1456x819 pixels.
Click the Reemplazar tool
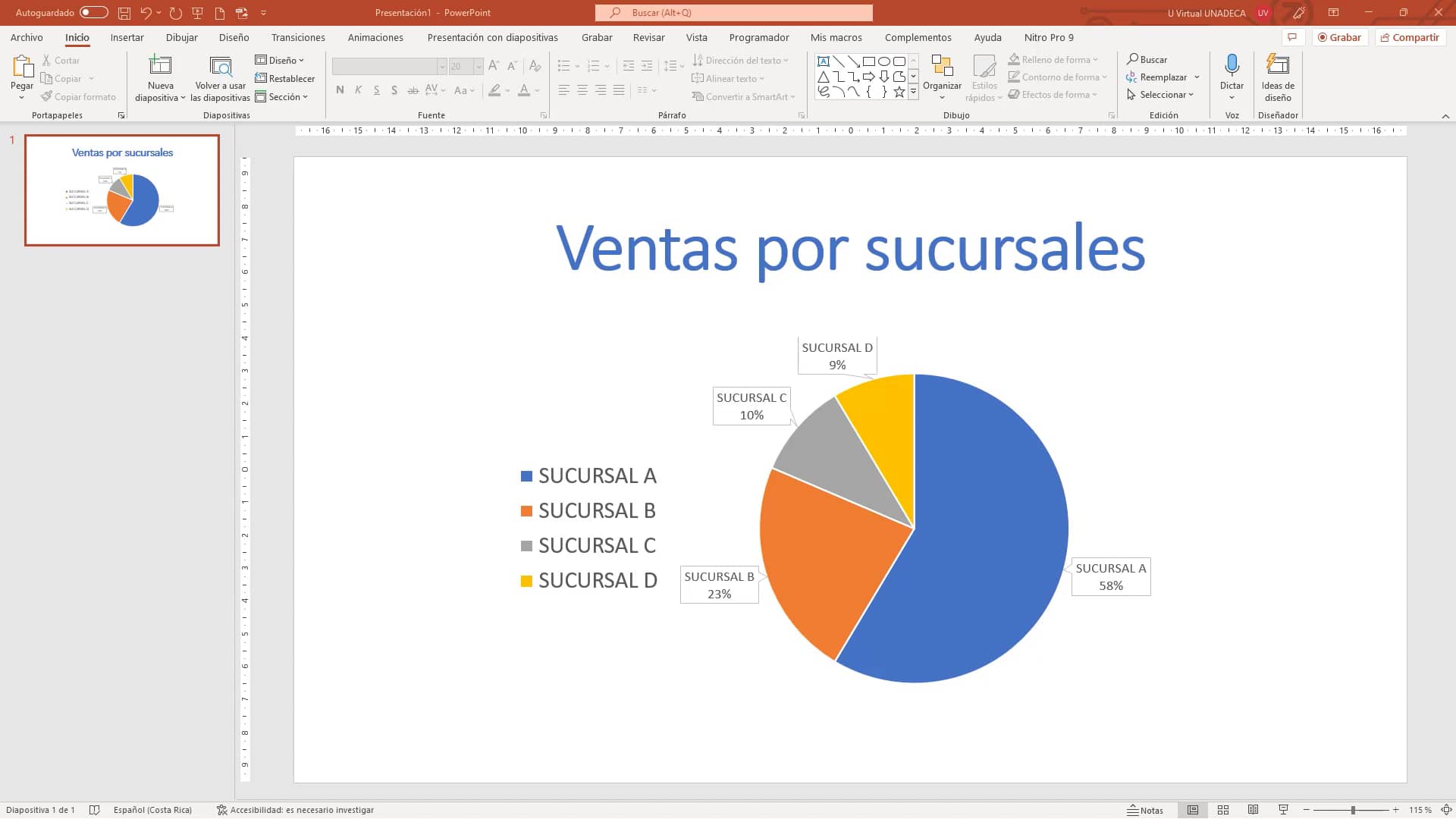(1162, 77)
